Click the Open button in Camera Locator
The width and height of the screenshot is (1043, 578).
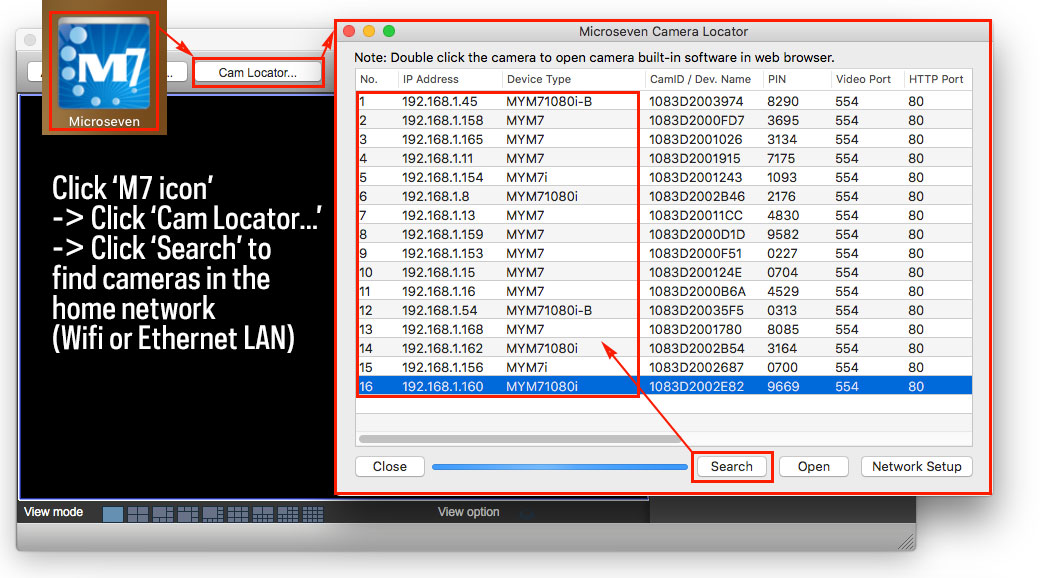[x=814, y=466]
